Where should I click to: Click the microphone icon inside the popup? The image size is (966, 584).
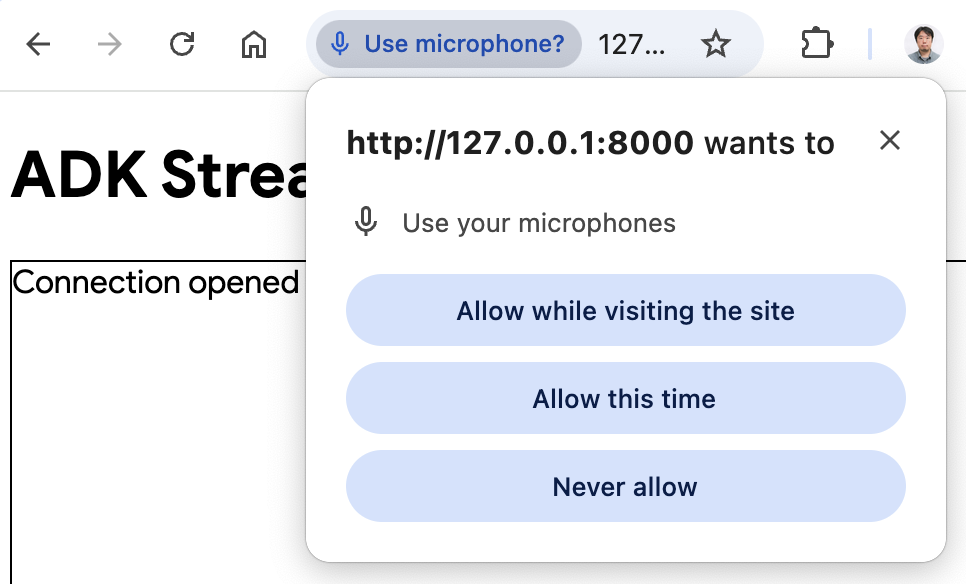tap(367, 222)
